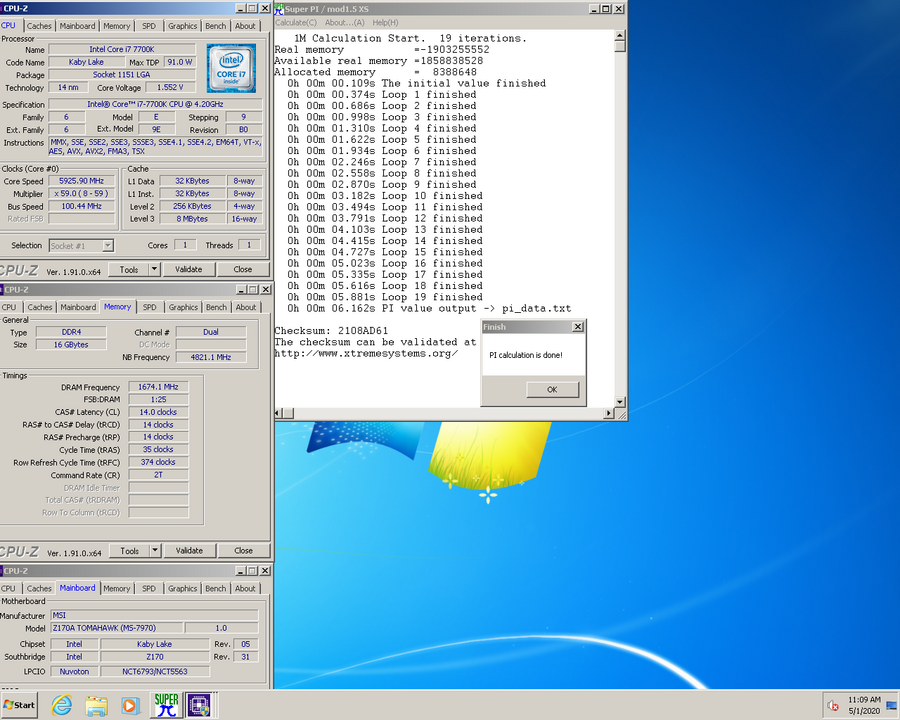Select Memory tab in bottom CPU-Z window

pos(117,589)
